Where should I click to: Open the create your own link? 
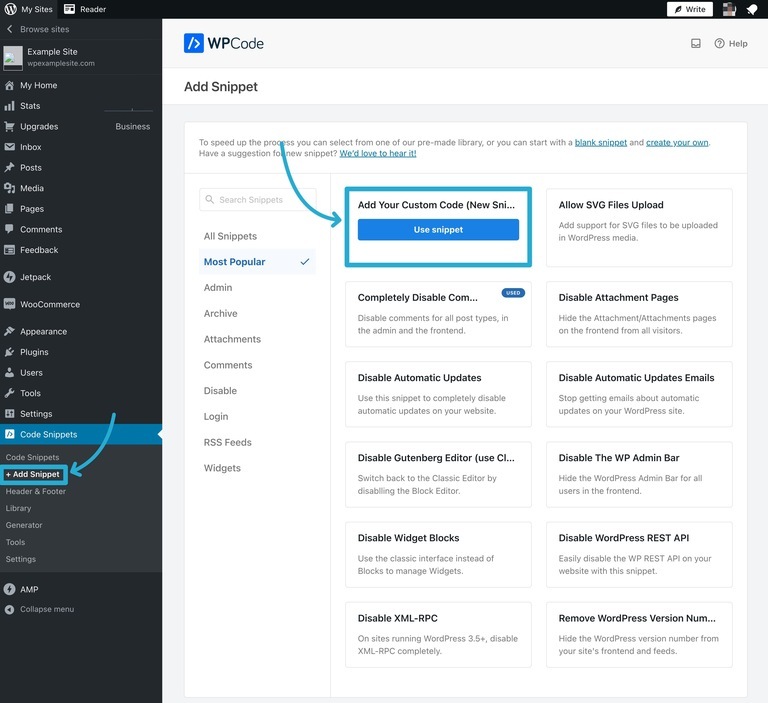point(677,143)
